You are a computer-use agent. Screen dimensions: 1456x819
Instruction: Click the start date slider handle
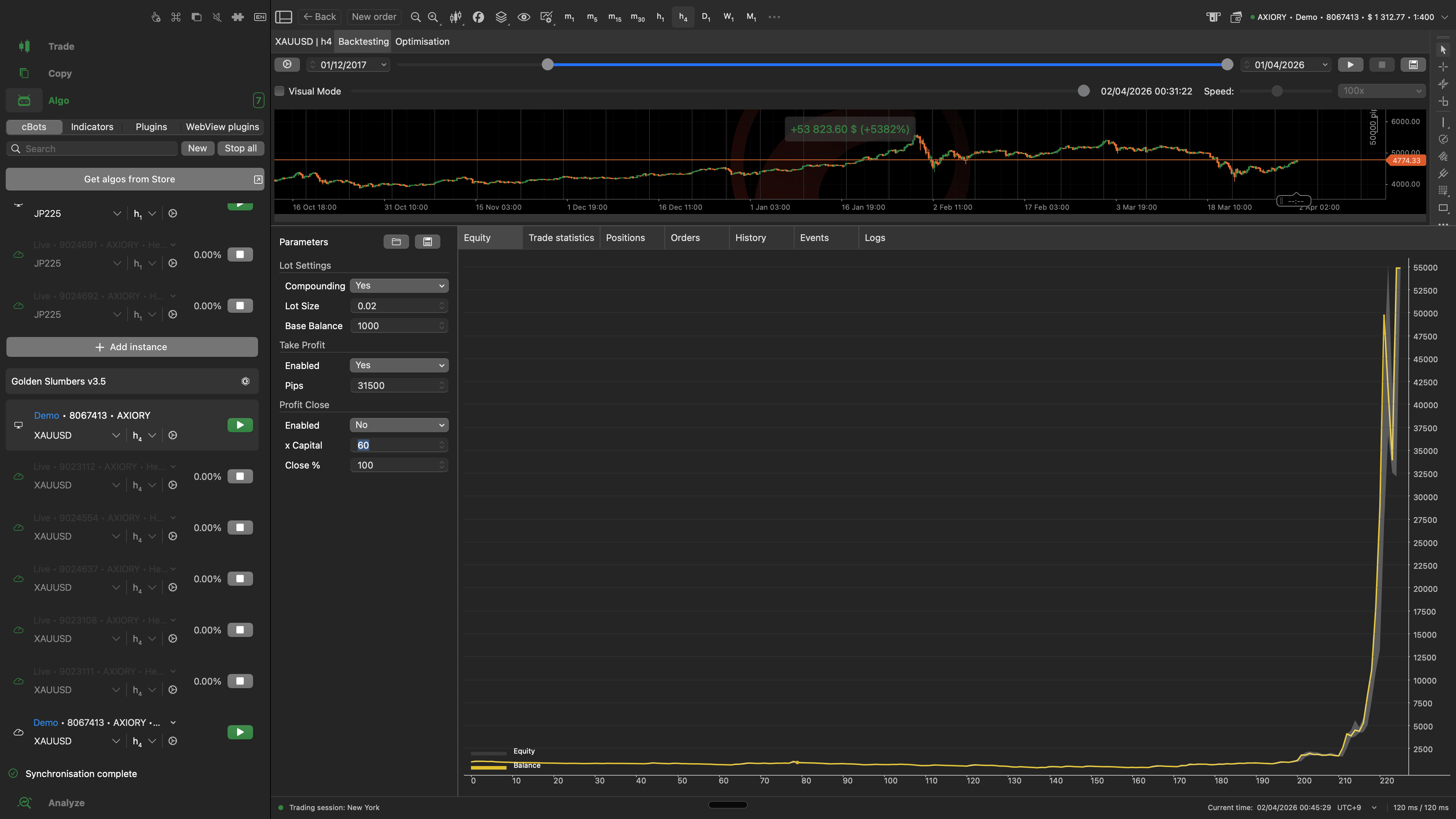tap(547, 65)
